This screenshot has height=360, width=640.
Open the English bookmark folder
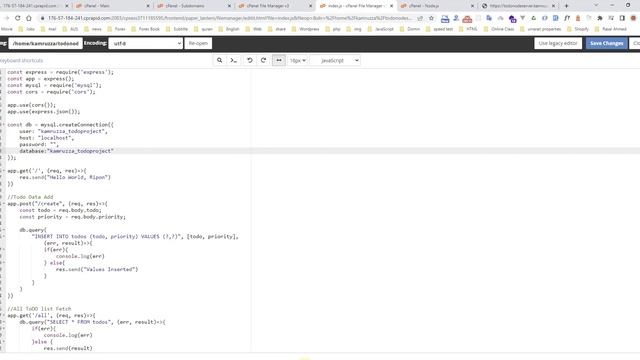click(229, 29)
